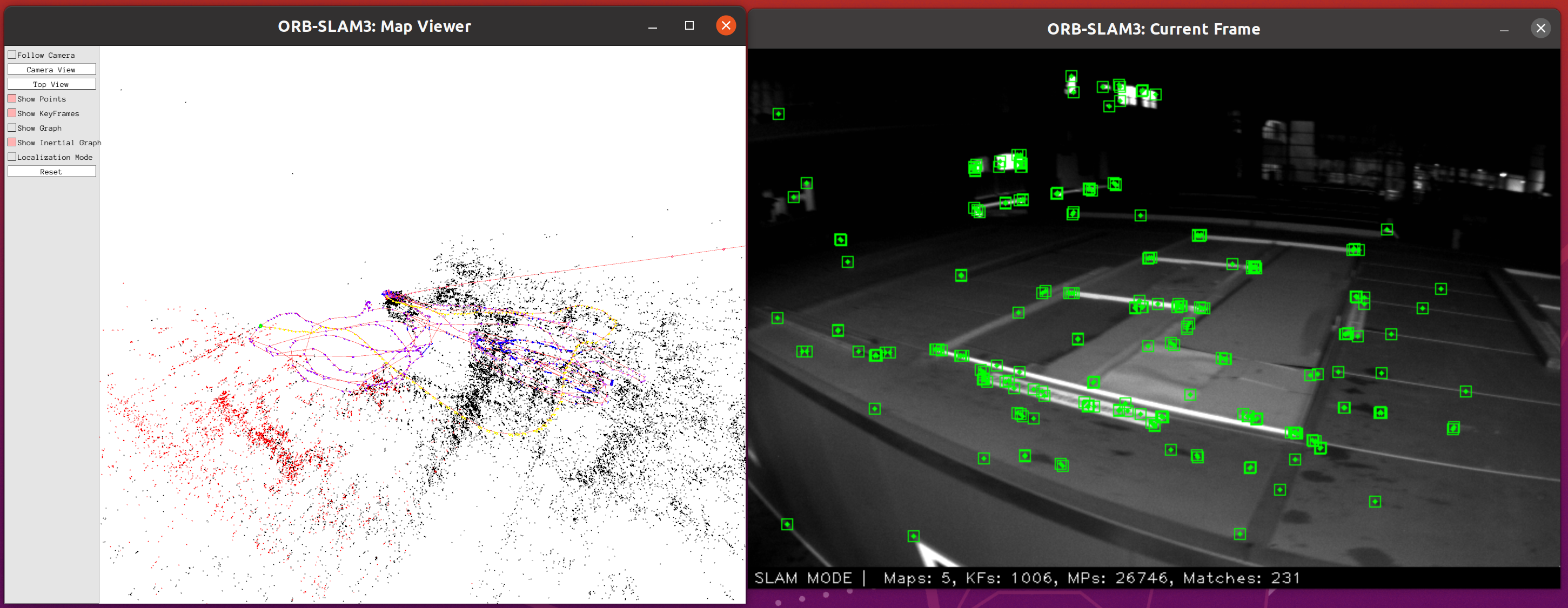Enable the Show Graph checkbox

click(x=12, y=127)
